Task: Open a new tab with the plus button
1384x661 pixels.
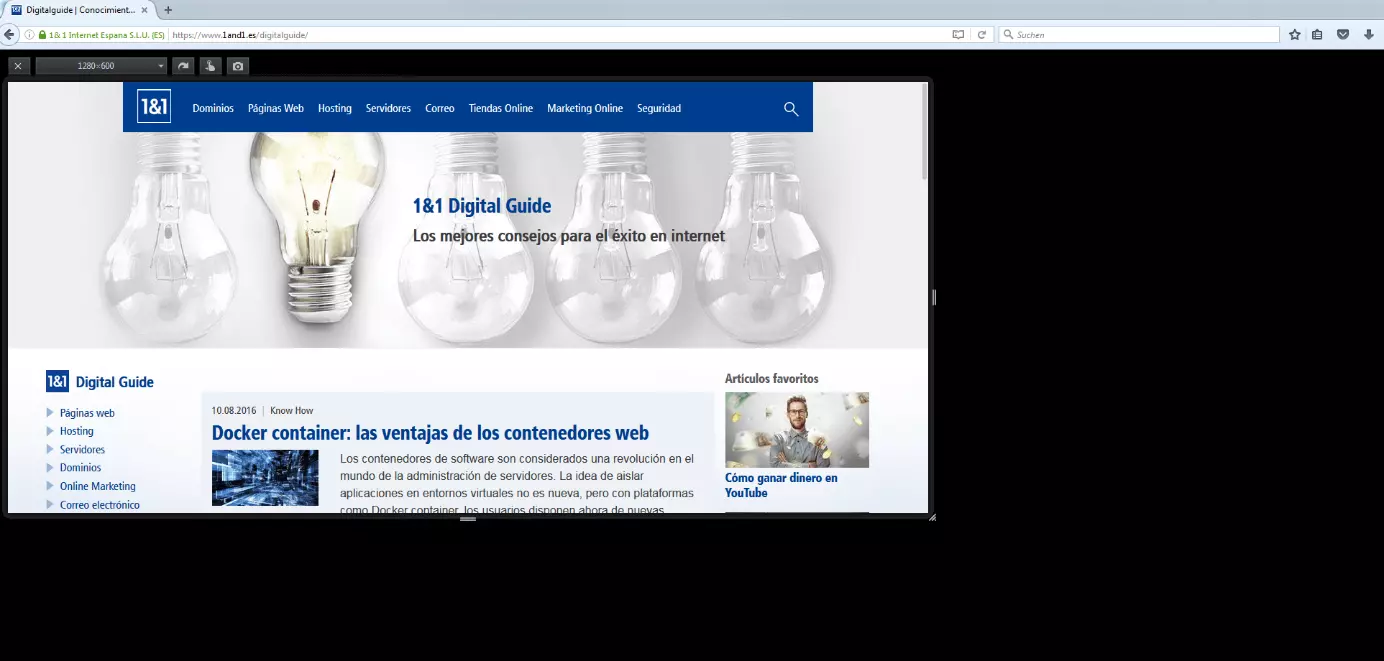Action: (x=168, y=10)
